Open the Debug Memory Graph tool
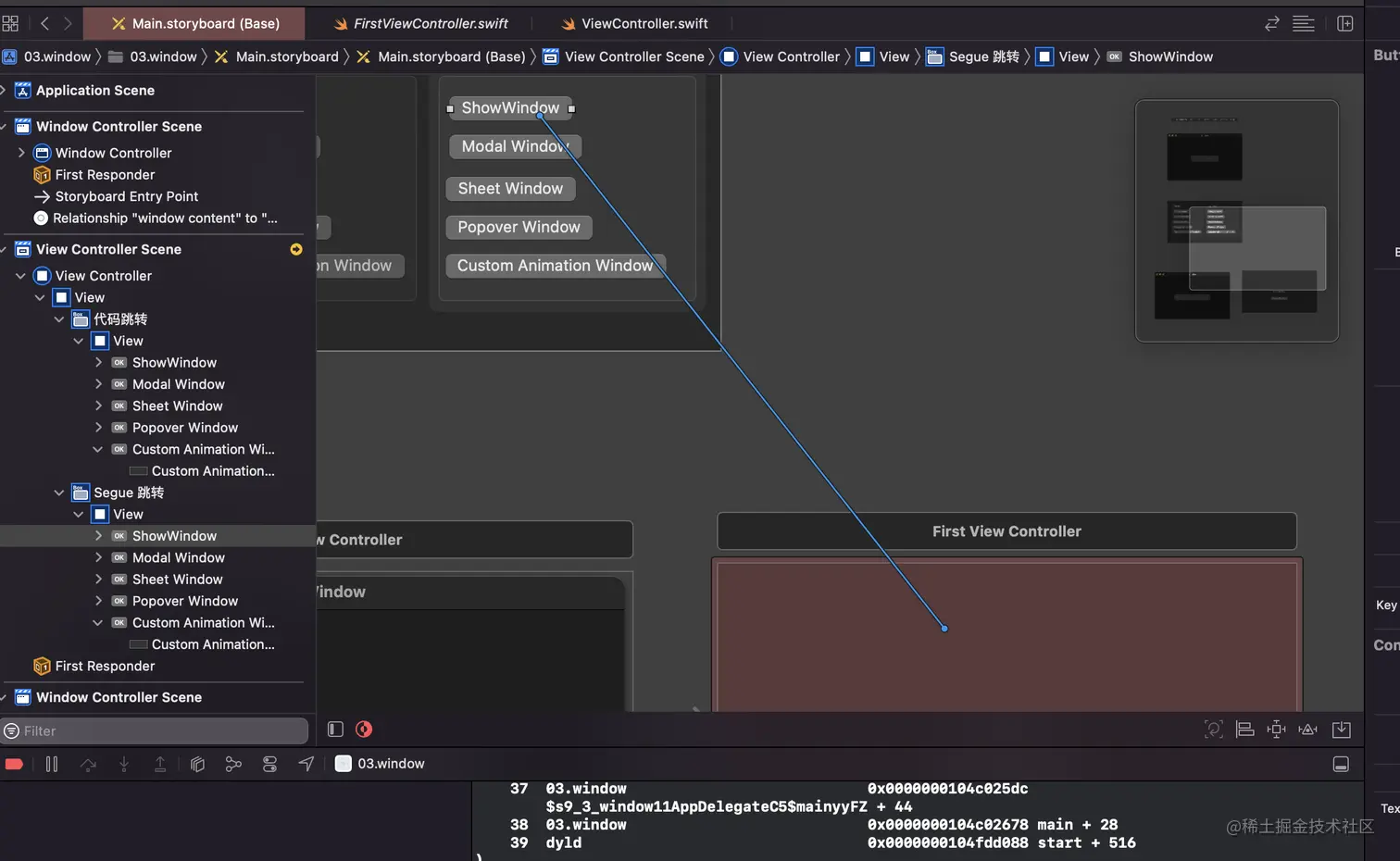The image size is (1400, 861). tap(233, 764)
